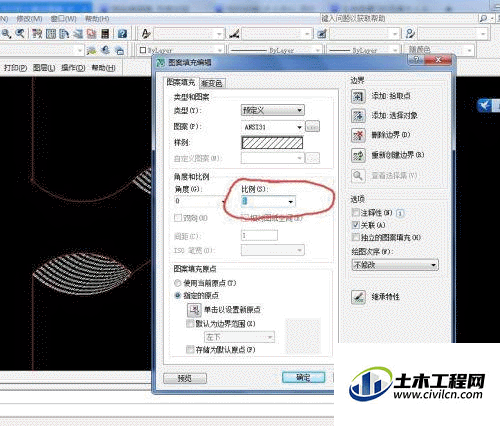Click the 预览 (Preview) button

pos(185,378)
